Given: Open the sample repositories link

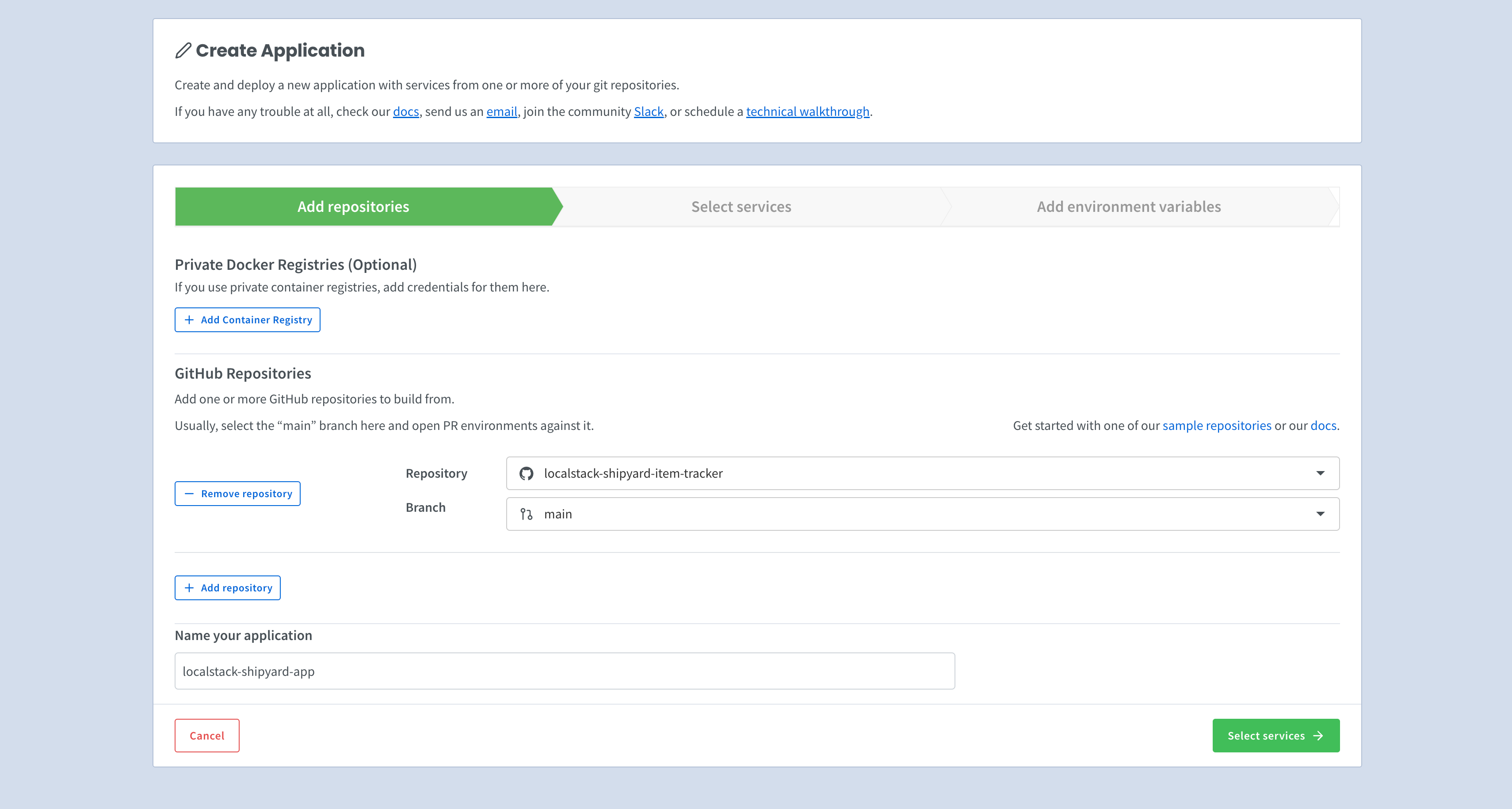Looking at the screenshot, I should coord(1217,425).
